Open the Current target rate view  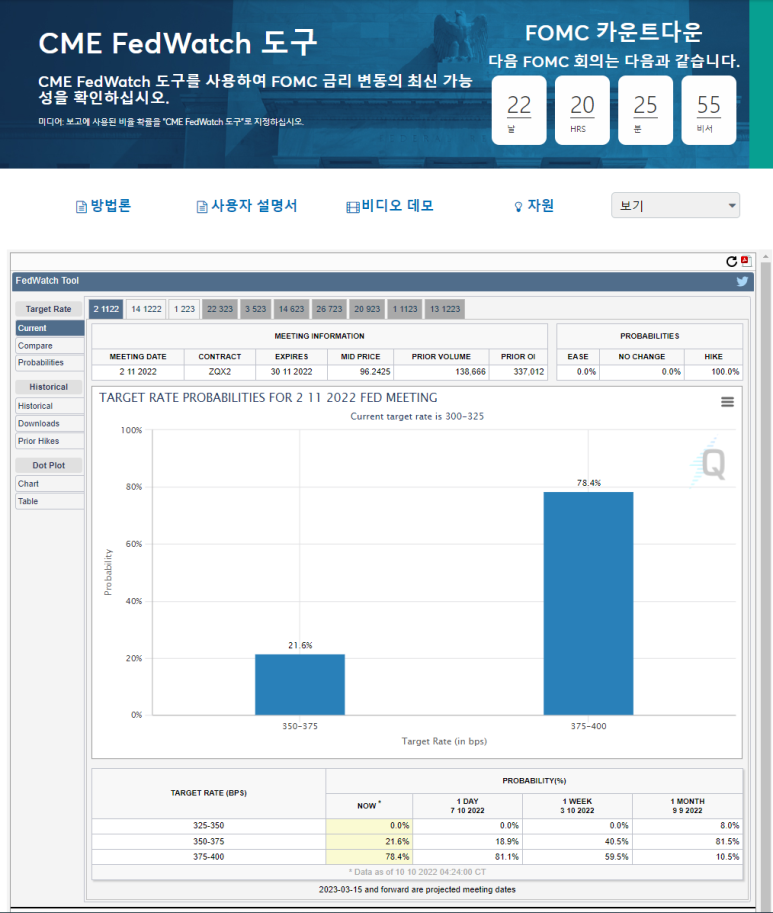tap(50, 328)
